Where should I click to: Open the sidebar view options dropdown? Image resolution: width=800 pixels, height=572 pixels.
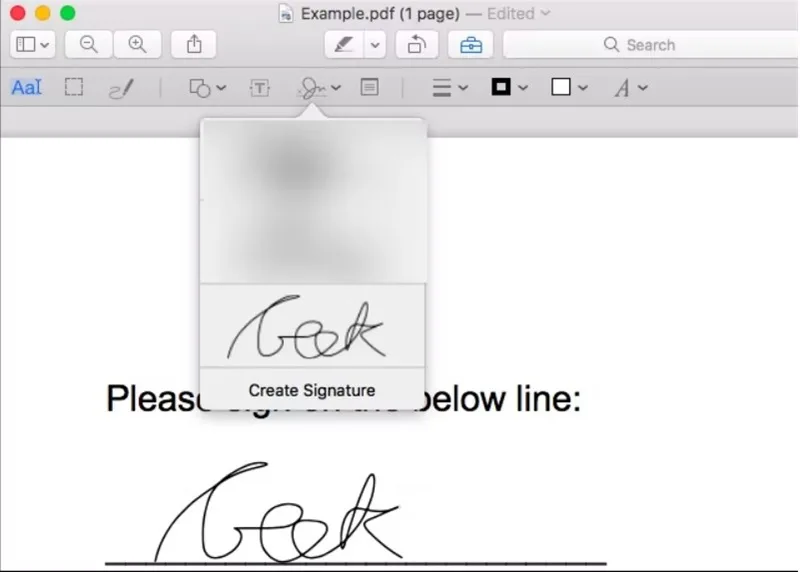click(32, 44)
